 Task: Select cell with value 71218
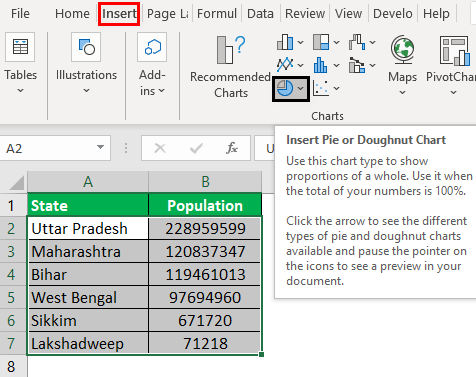click(205, 343)
